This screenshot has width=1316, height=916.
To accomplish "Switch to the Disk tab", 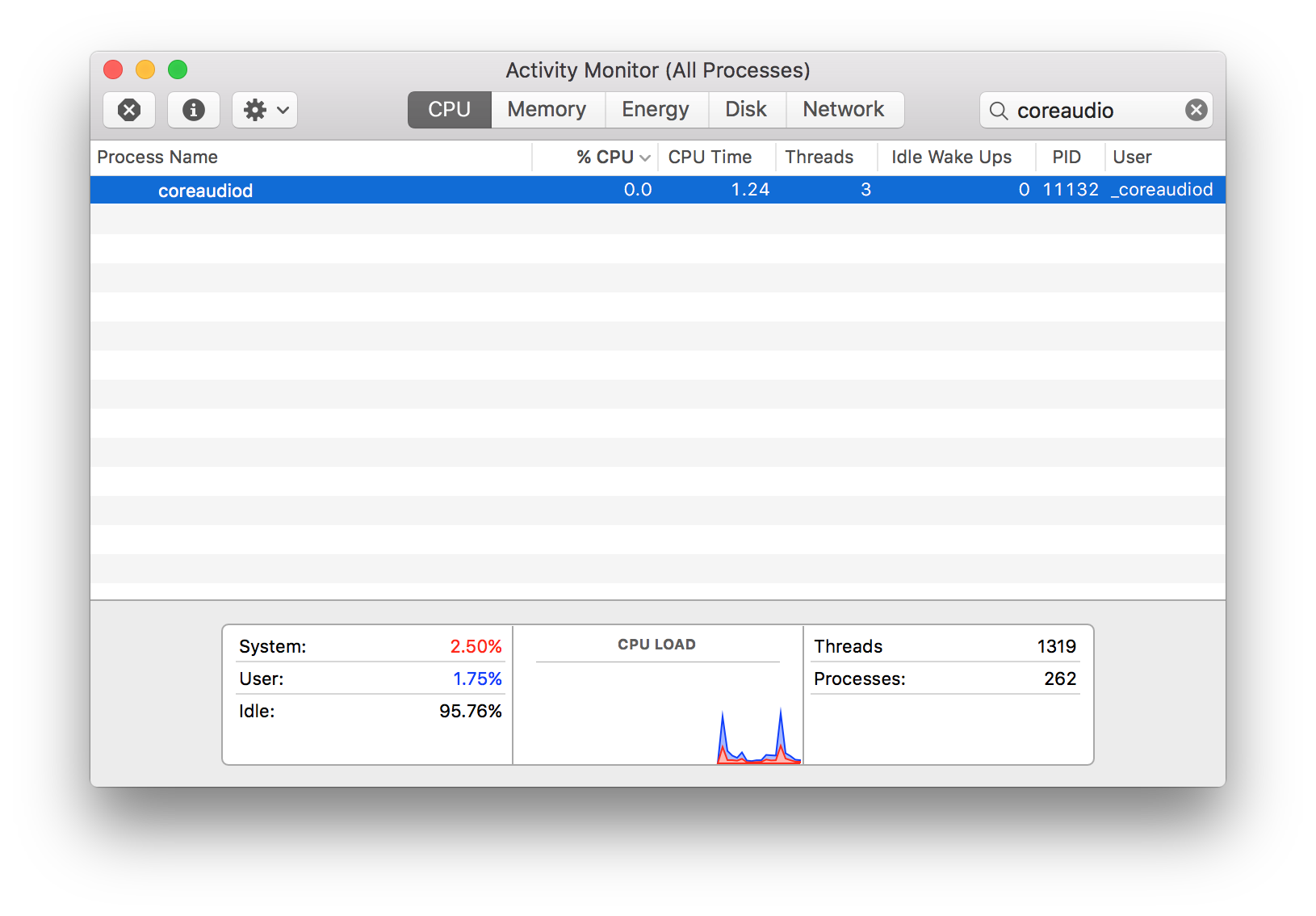I will click(746, 110).
